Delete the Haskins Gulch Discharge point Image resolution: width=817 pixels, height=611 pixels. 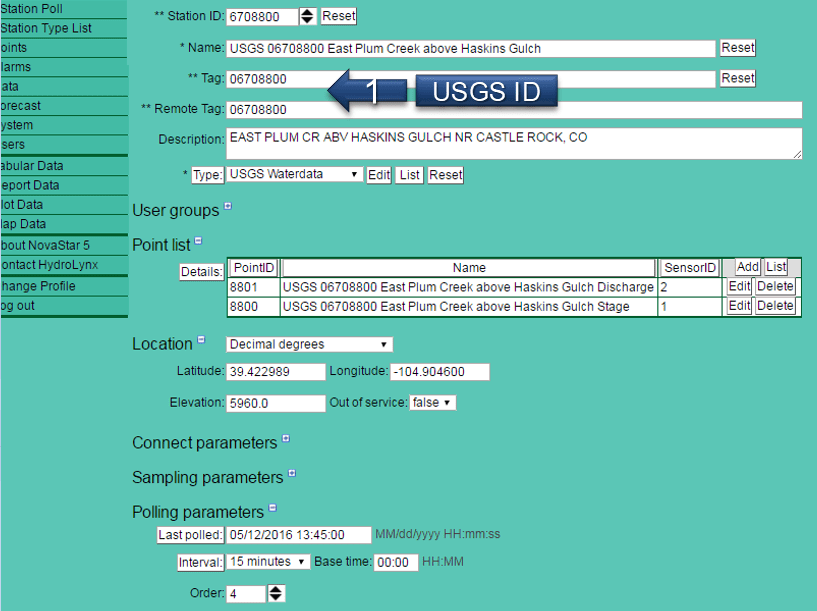[775, 286]
